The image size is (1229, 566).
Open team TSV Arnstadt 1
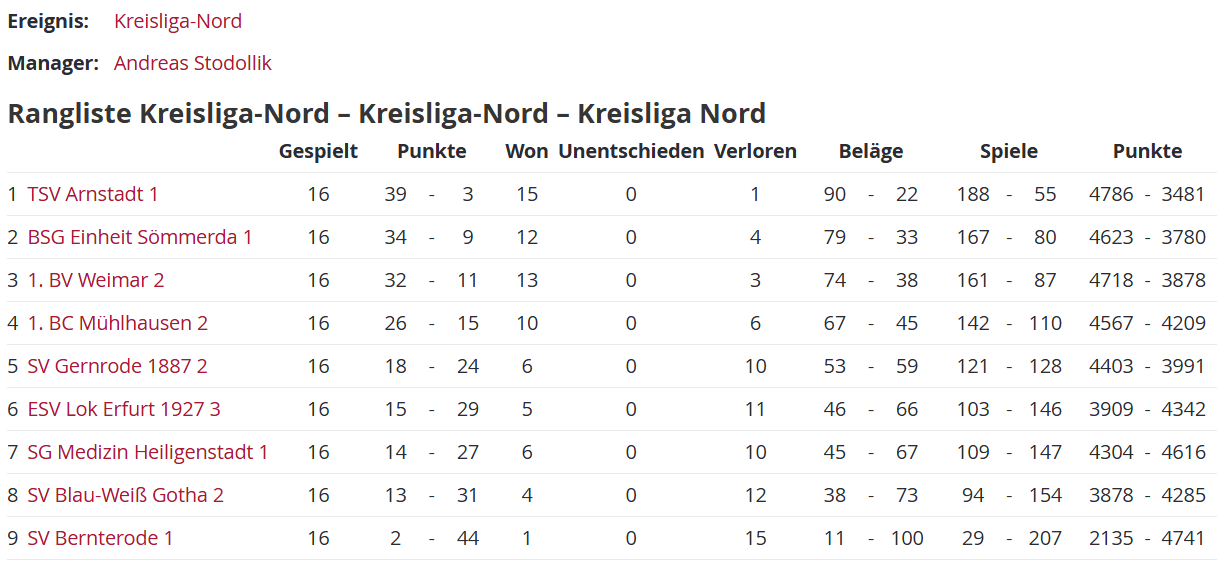[93, 194]
